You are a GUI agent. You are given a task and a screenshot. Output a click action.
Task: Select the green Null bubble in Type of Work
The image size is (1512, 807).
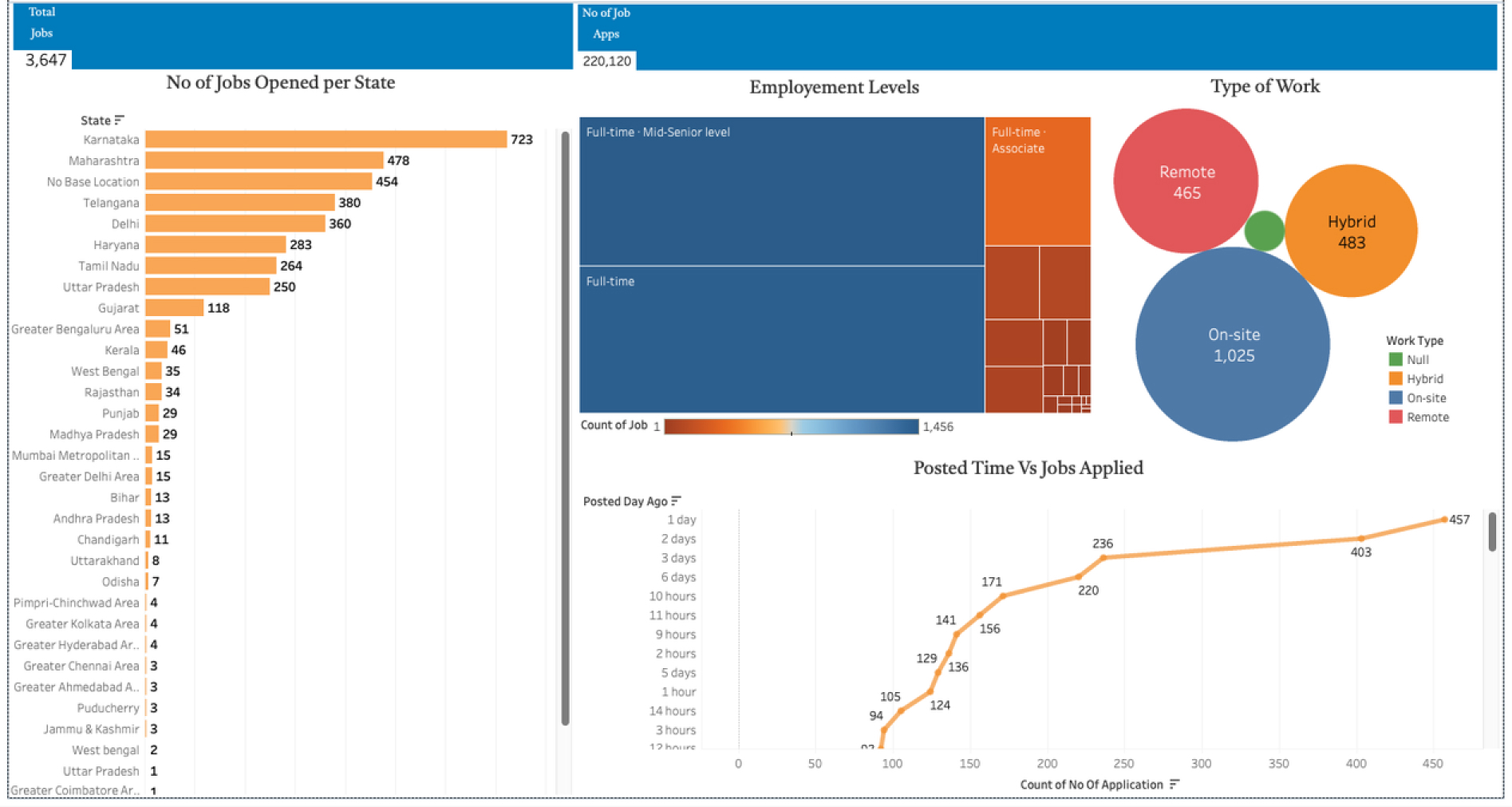click(x=1264, y=231)
